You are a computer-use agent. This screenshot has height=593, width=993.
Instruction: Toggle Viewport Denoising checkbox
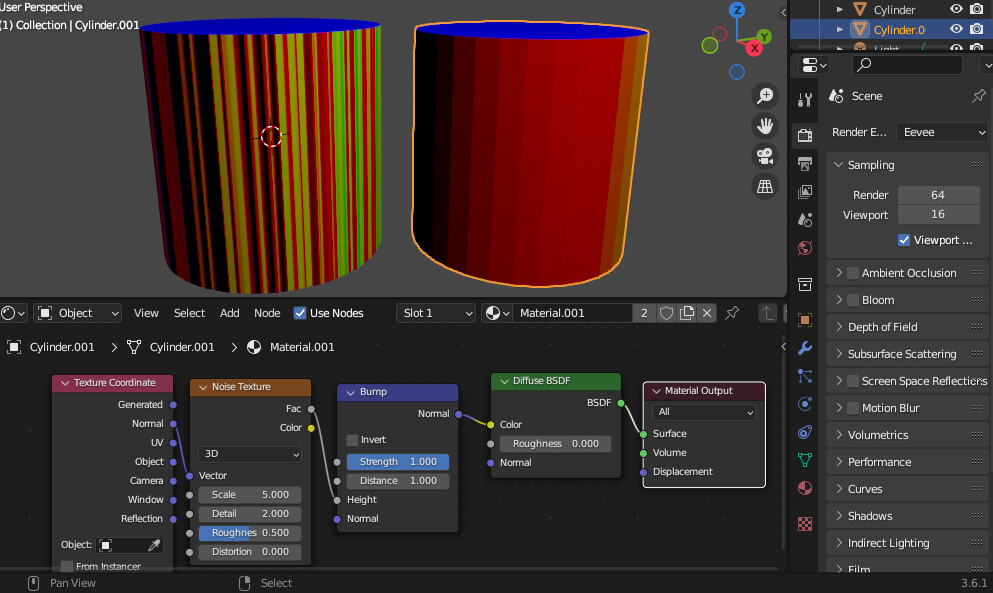[x=904, y=240]
